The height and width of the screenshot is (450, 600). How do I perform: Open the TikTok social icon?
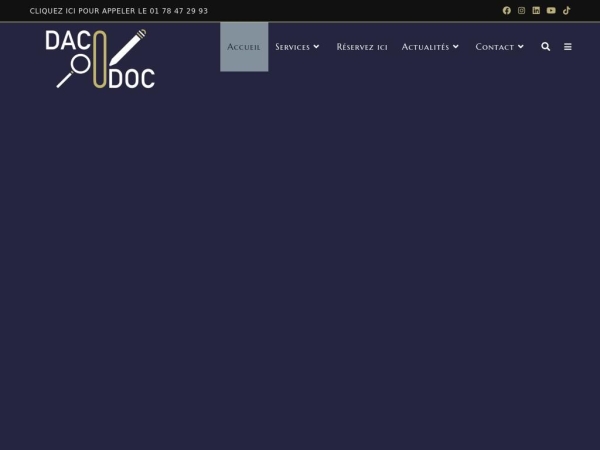[x=566, y=11]
